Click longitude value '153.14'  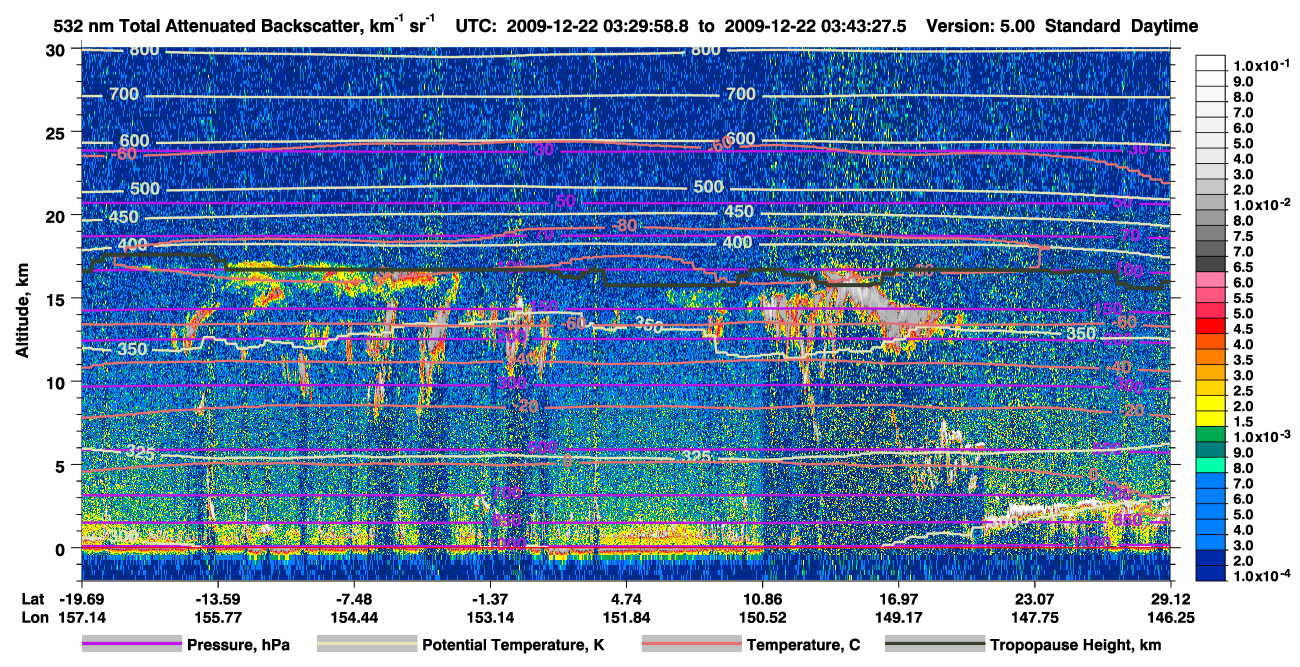pos(489,617)
